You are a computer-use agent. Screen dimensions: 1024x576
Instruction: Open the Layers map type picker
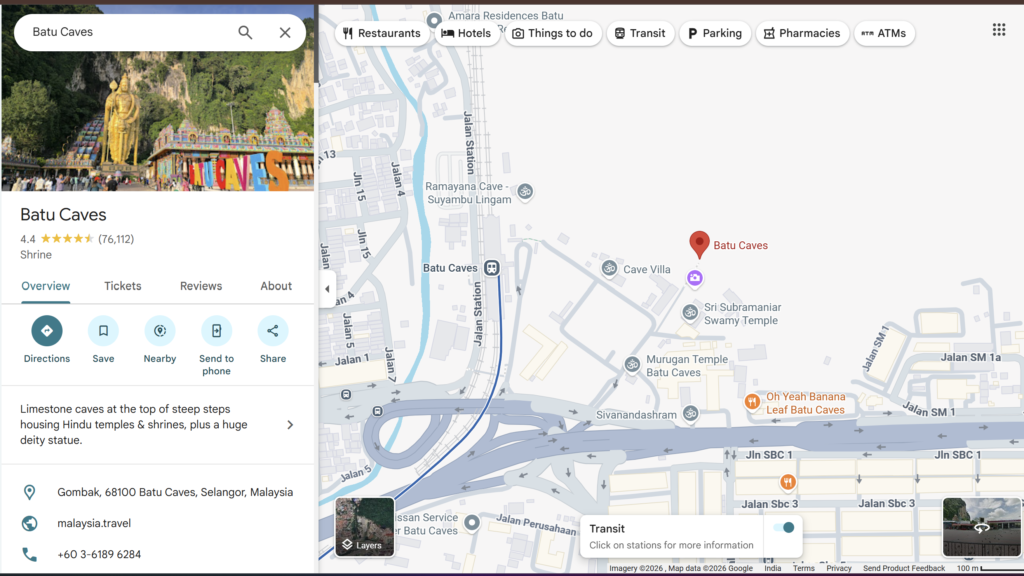[364, 527]
